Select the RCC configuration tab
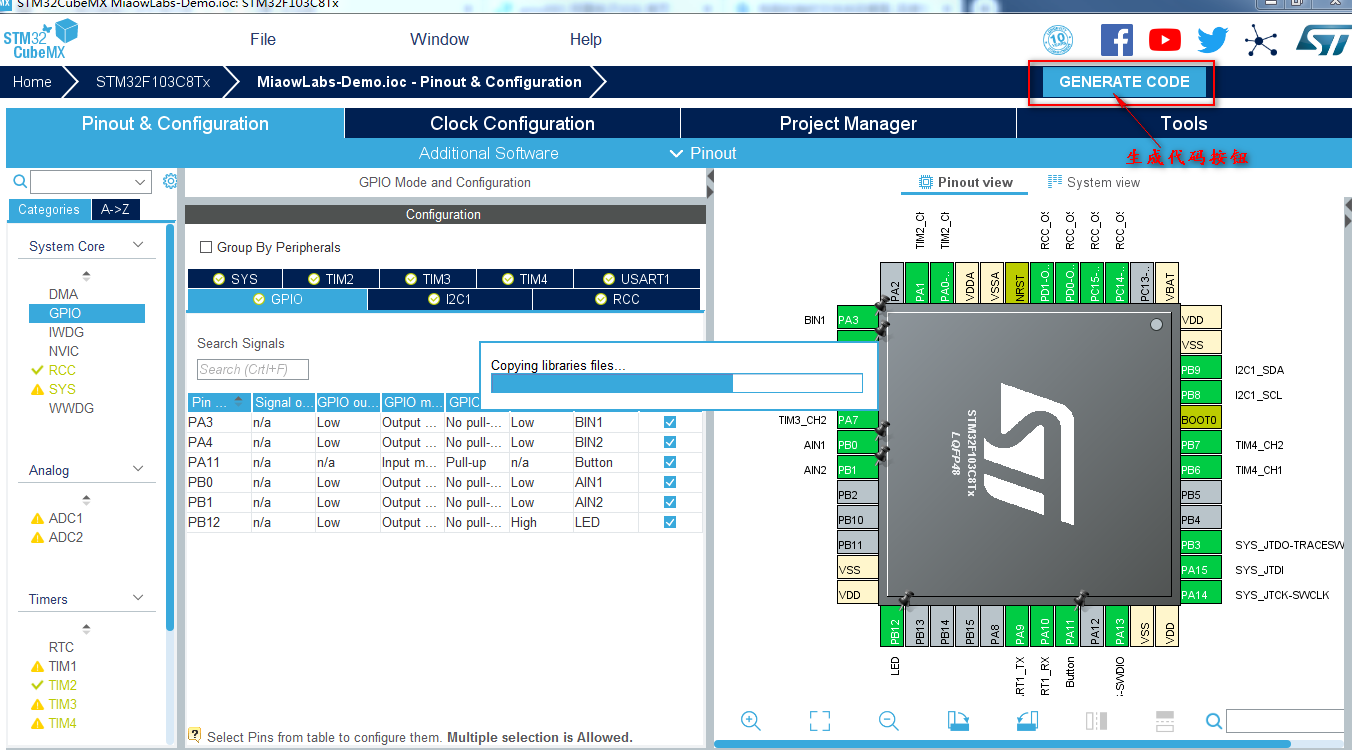The image size is (1352, 755). (x=616, y=299)
